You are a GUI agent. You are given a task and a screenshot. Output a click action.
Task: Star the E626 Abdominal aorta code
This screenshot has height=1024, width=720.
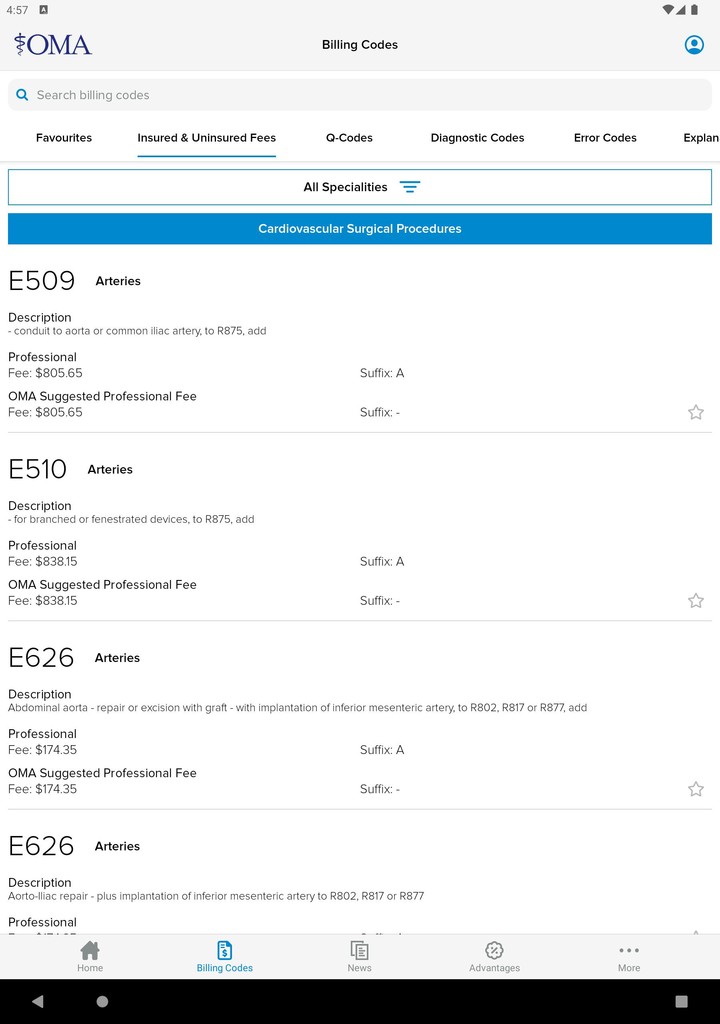point(696,789)
